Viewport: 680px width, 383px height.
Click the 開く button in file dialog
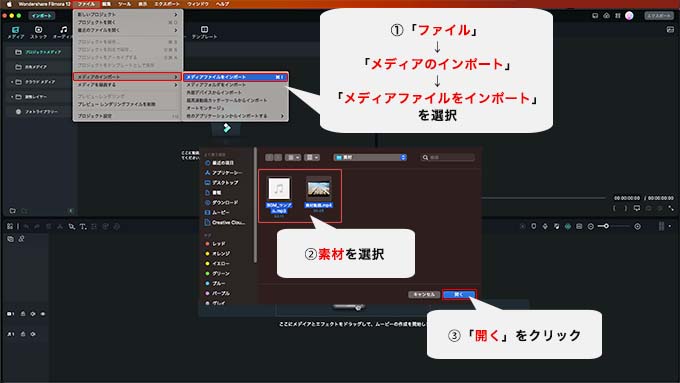(459, 294)
